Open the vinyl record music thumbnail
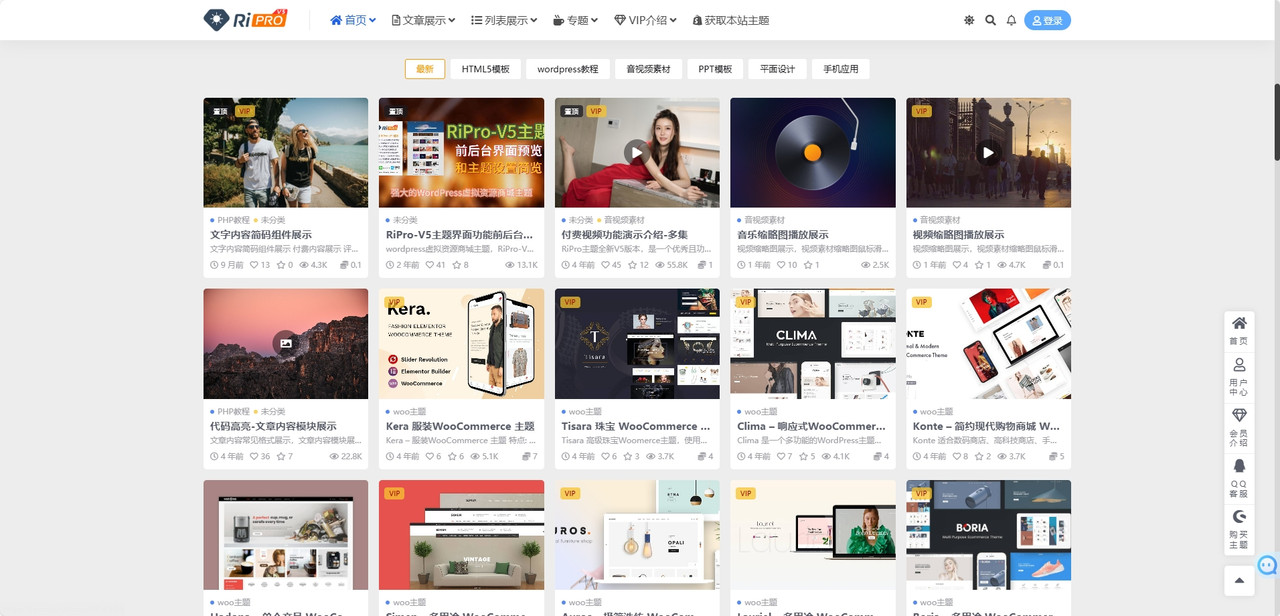This screenshot has height=616, width=1280. [813, 152]
